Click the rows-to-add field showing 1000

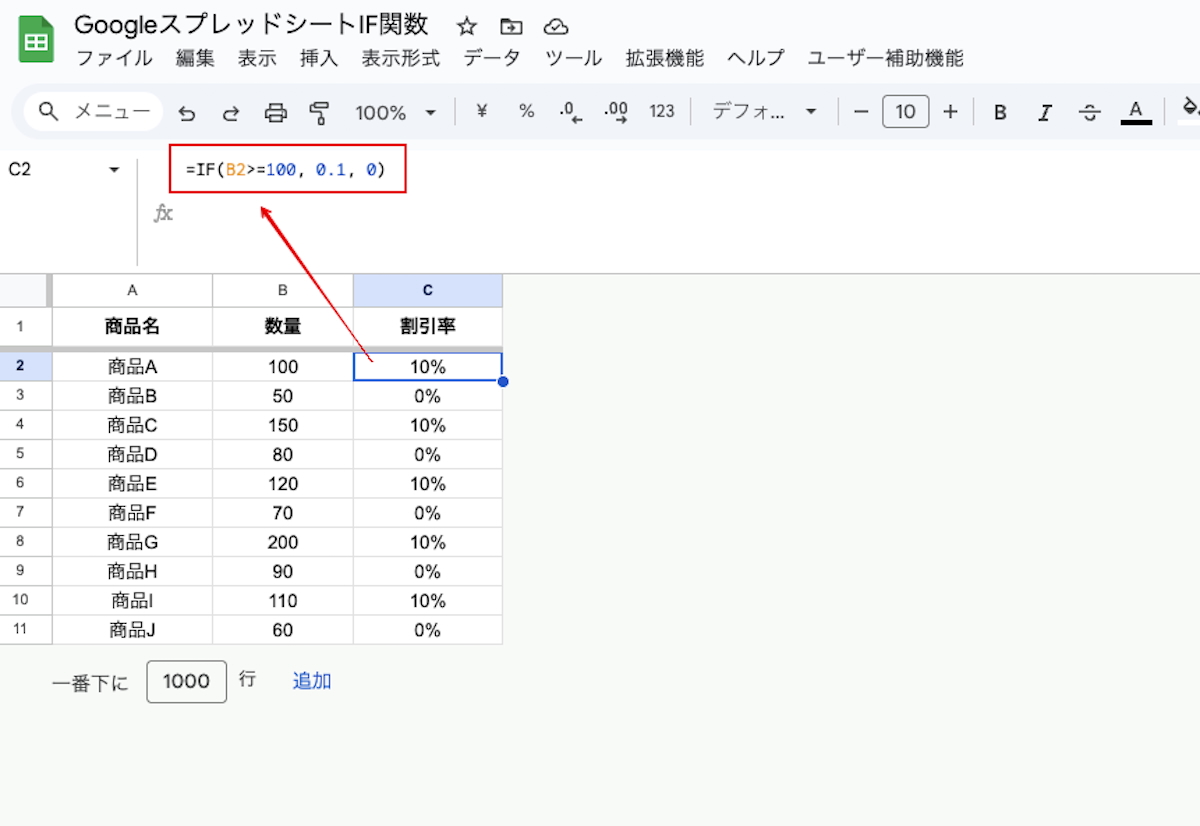point(186,681)
